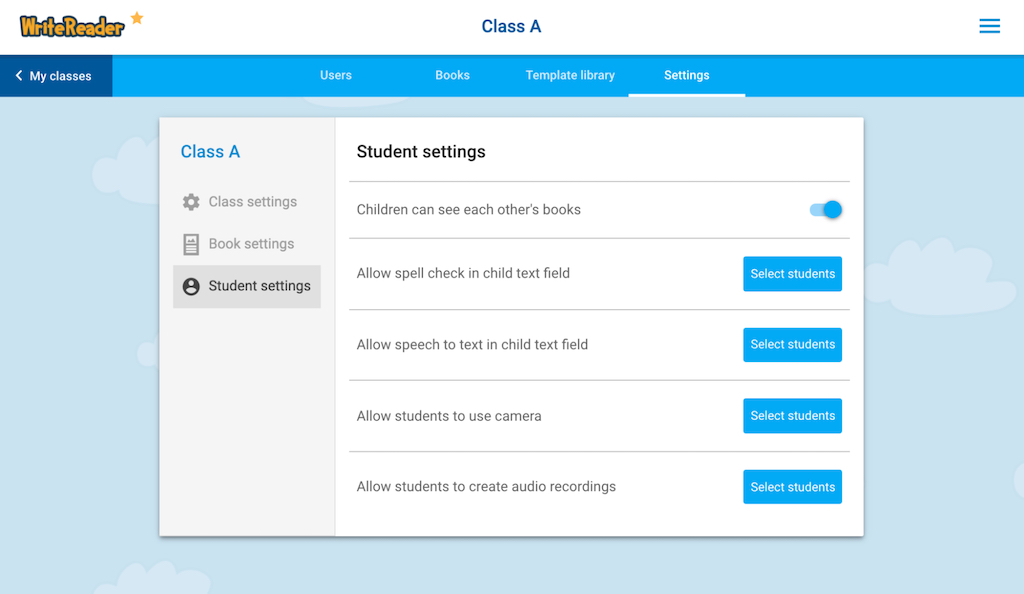Viewport: 1024px width, 594px height.
Task: Go to the Template library tab
Action: [570, 75]
